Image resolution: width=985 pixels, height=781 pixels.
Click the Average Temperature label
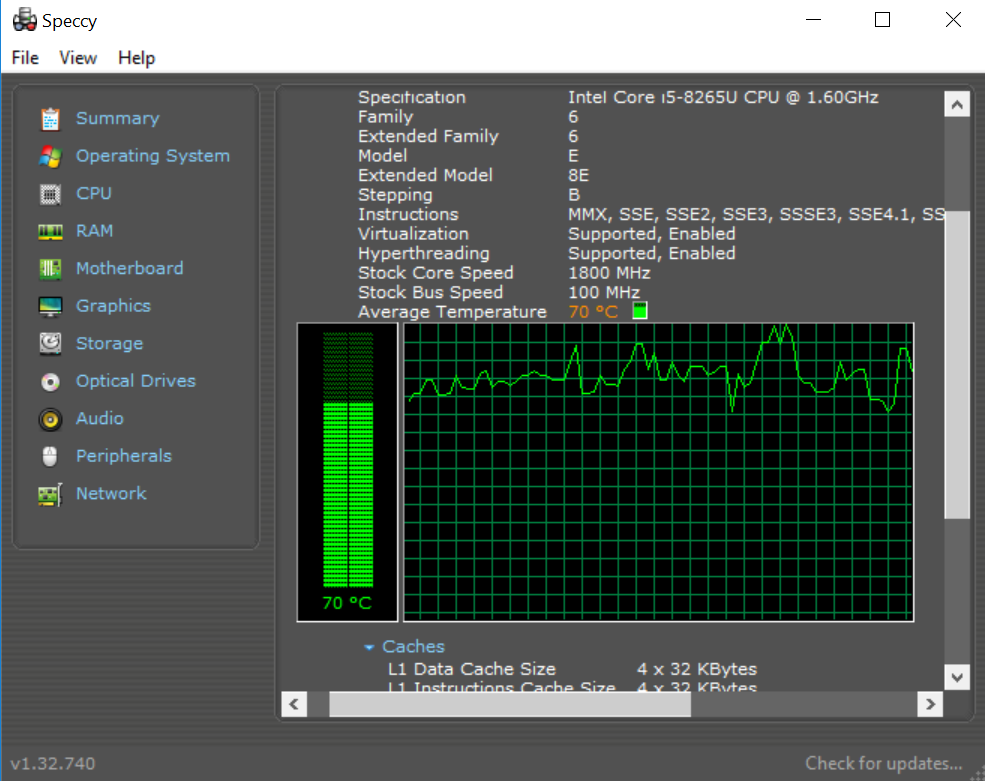point(452,312)
